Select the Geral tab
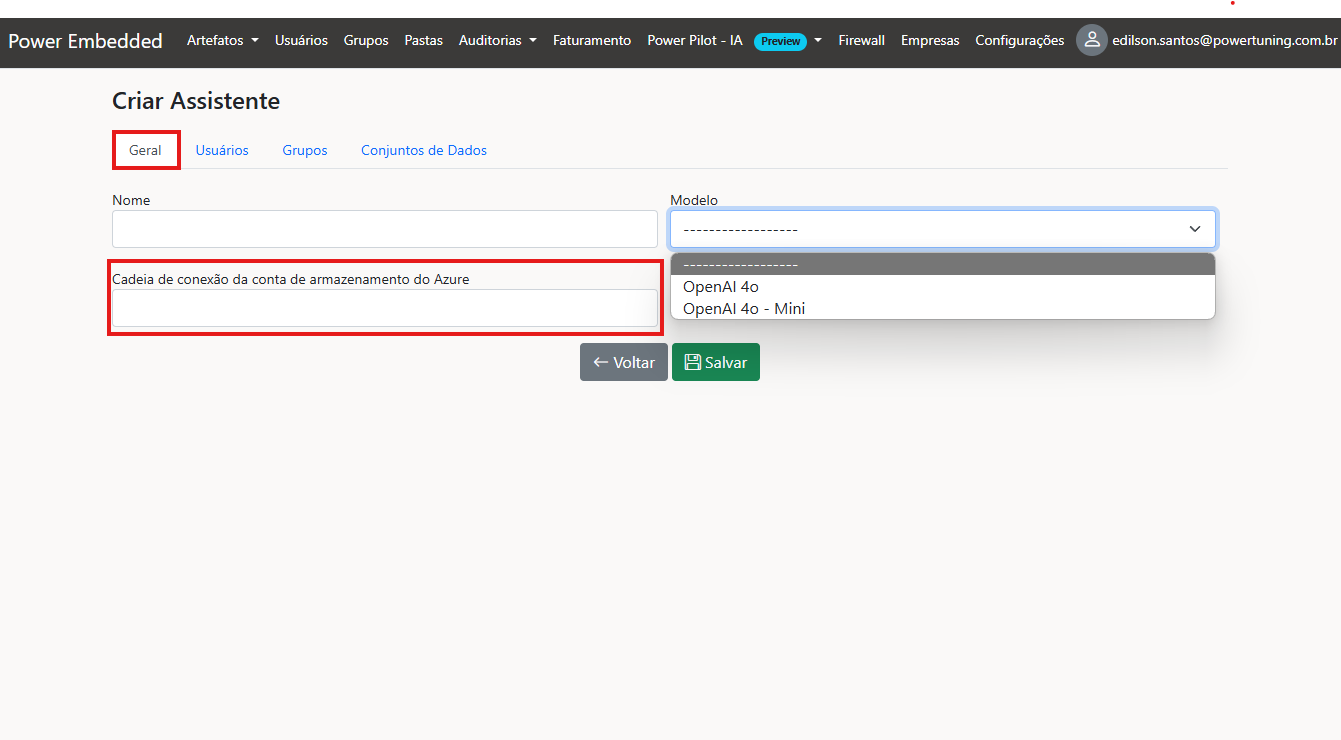 (145, 150)
